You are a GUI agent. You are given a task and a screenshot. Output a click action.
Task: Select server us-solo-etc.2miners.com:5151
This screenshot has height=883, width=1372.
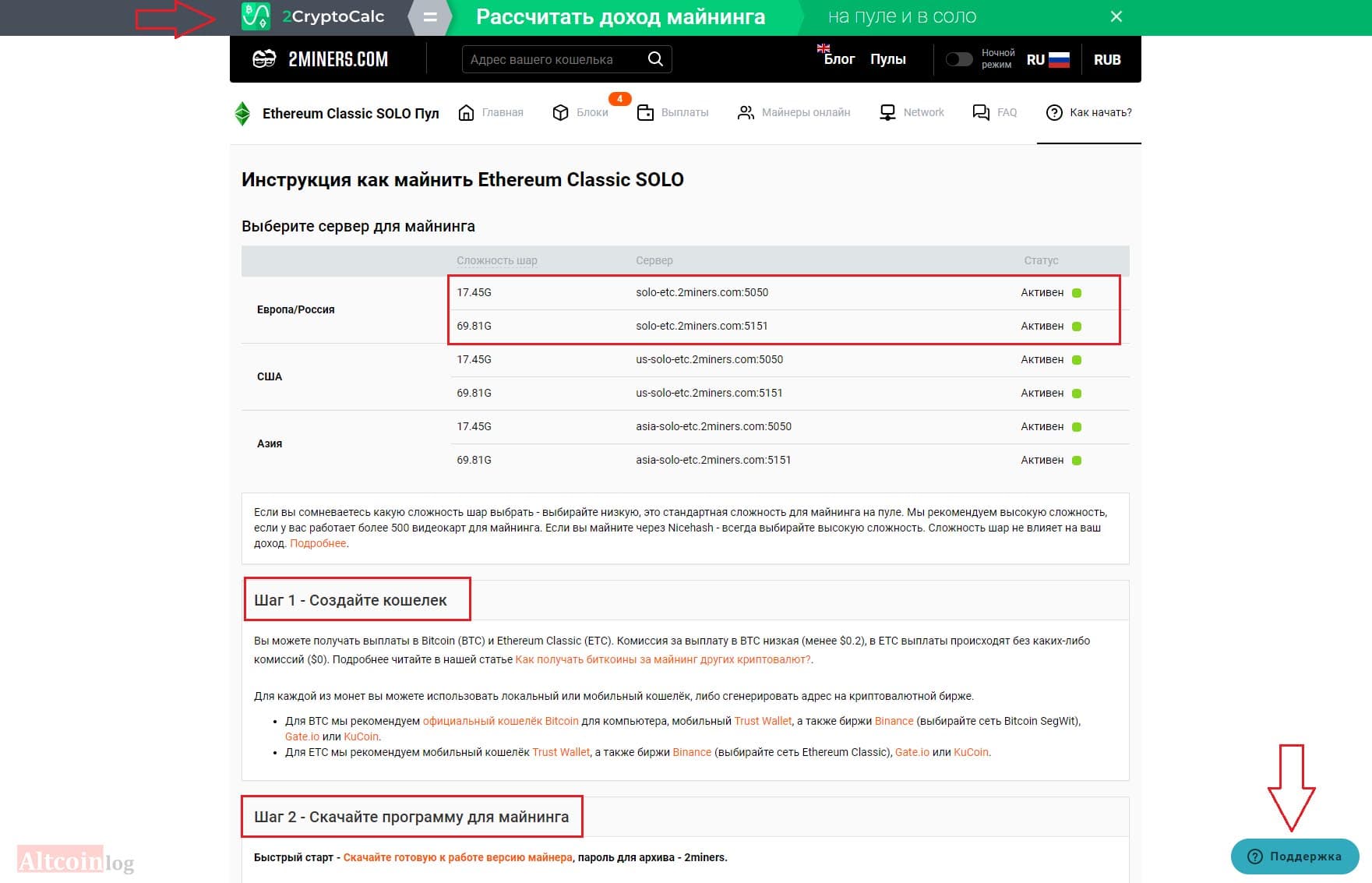click(x=709, y=393)
